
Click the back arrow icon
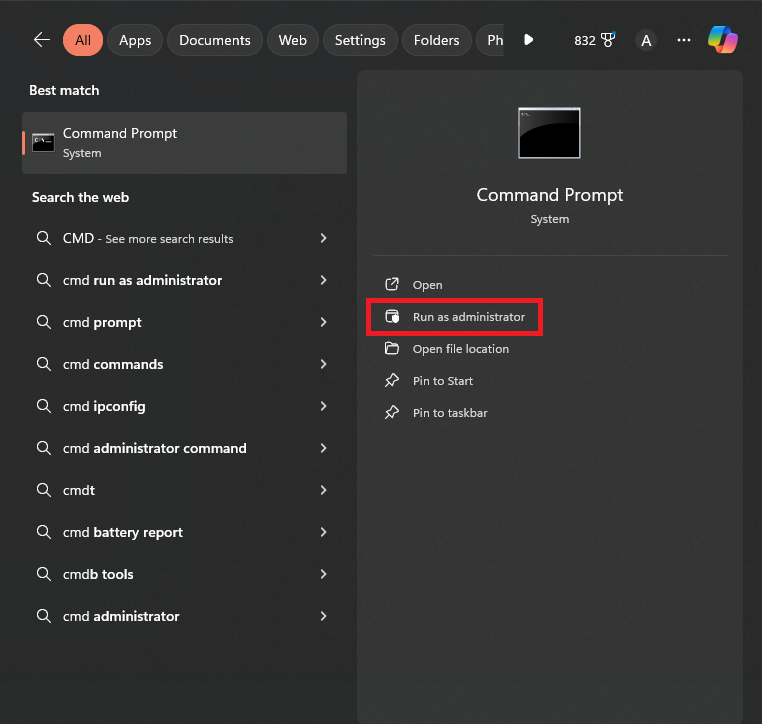[41, 40]
